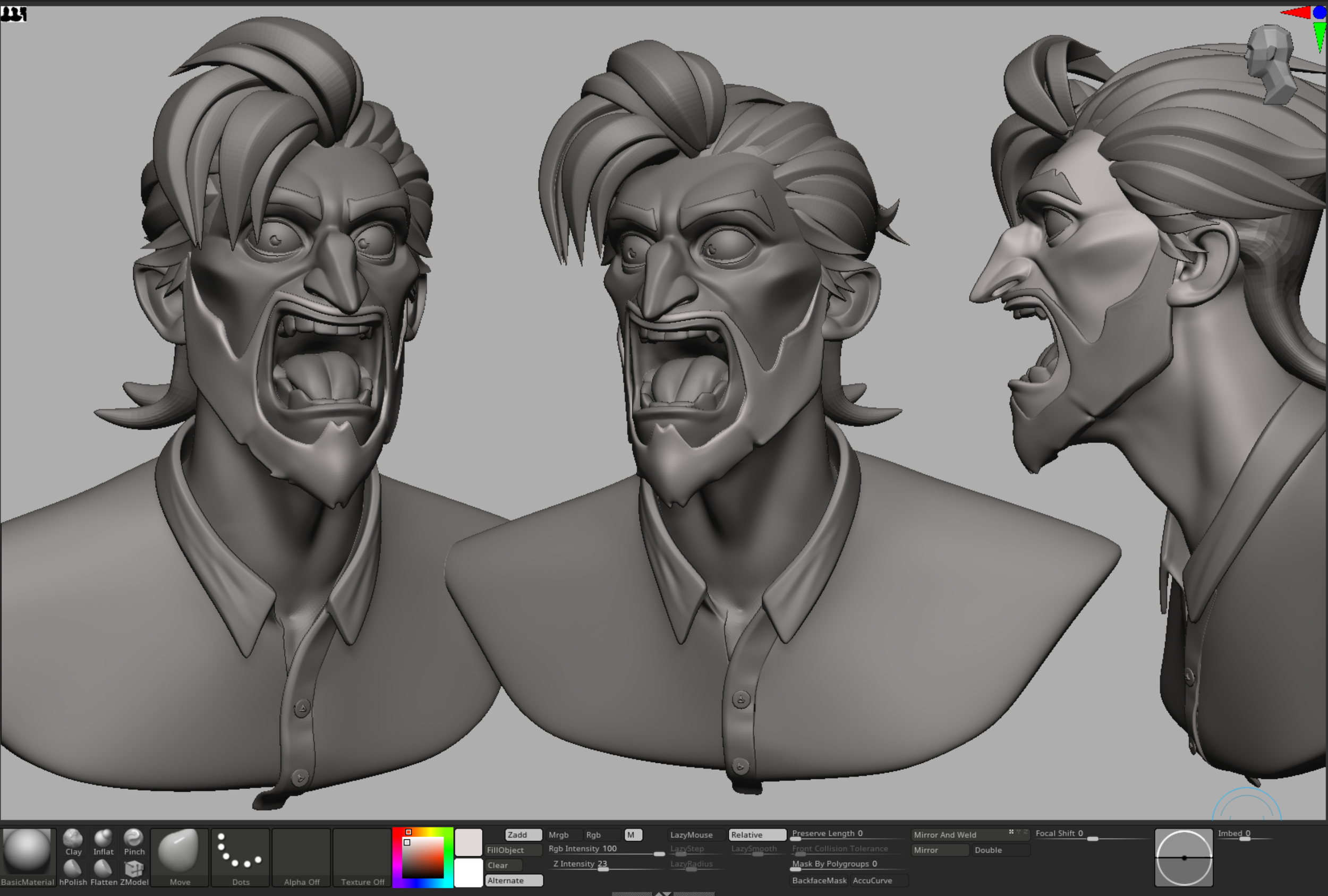Click the Clear button
Screen dimensions: 1328x896
[x=504, y=865]
